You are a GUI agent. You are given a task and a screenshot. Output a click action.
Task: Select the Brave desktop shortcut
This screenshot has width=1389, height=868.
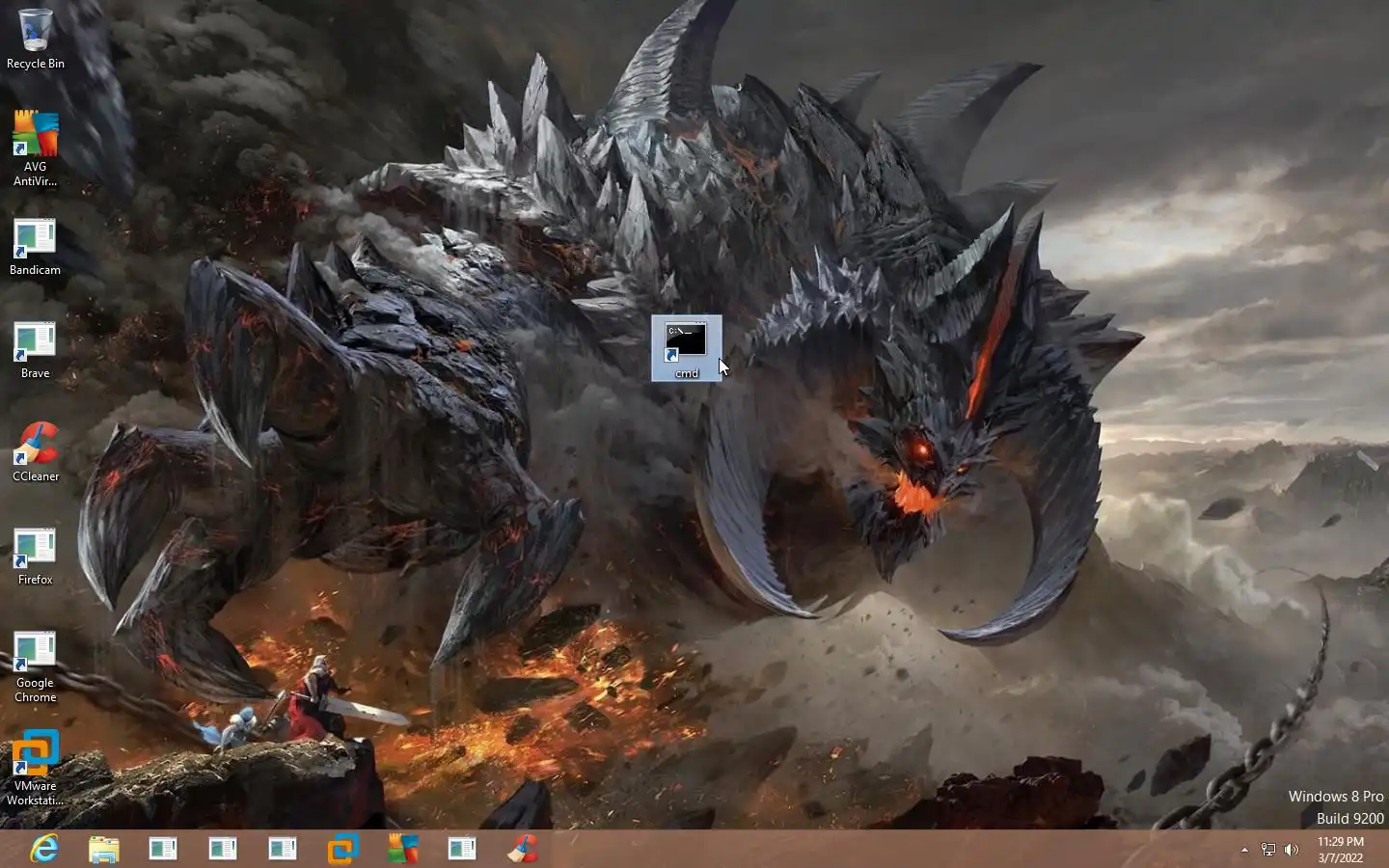pos(35,351)
